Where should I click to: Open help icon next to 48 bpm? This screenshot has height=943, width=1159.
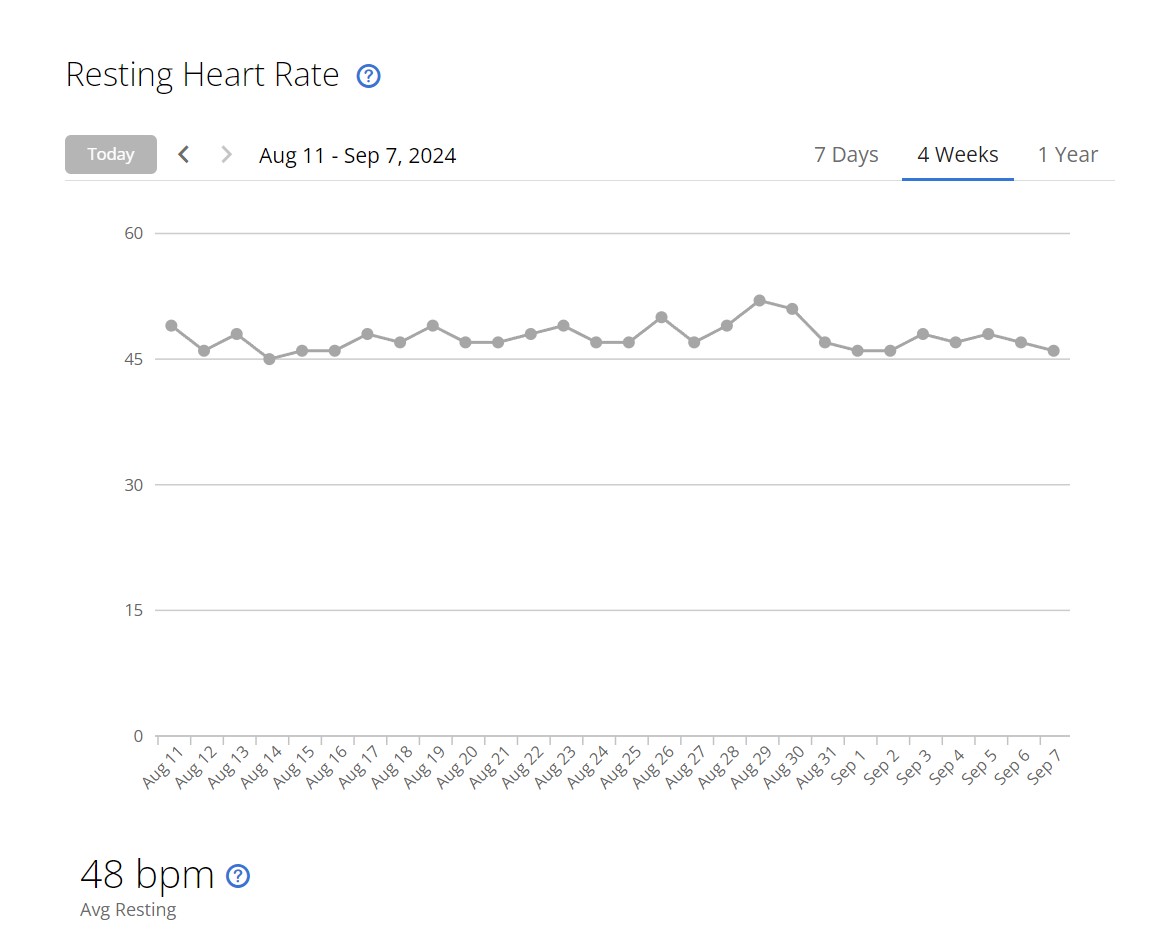pos(237,876)
